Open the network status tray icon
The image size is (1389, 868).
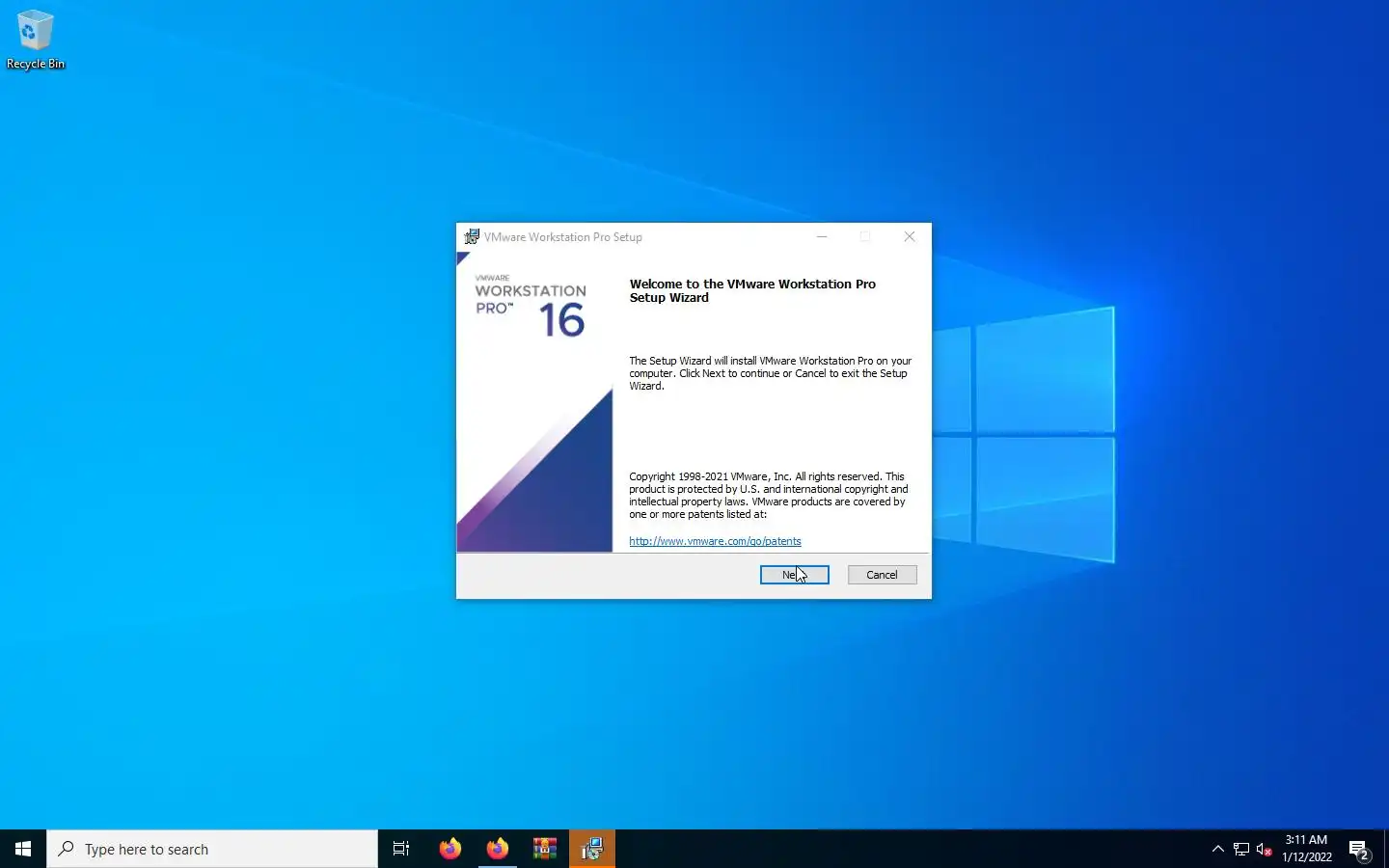click(1241, 849)
